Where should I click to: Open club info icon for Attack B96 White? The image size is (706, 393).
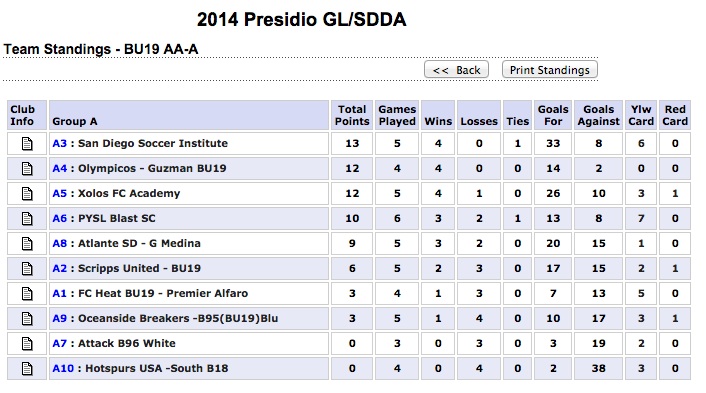coord(27,344)
